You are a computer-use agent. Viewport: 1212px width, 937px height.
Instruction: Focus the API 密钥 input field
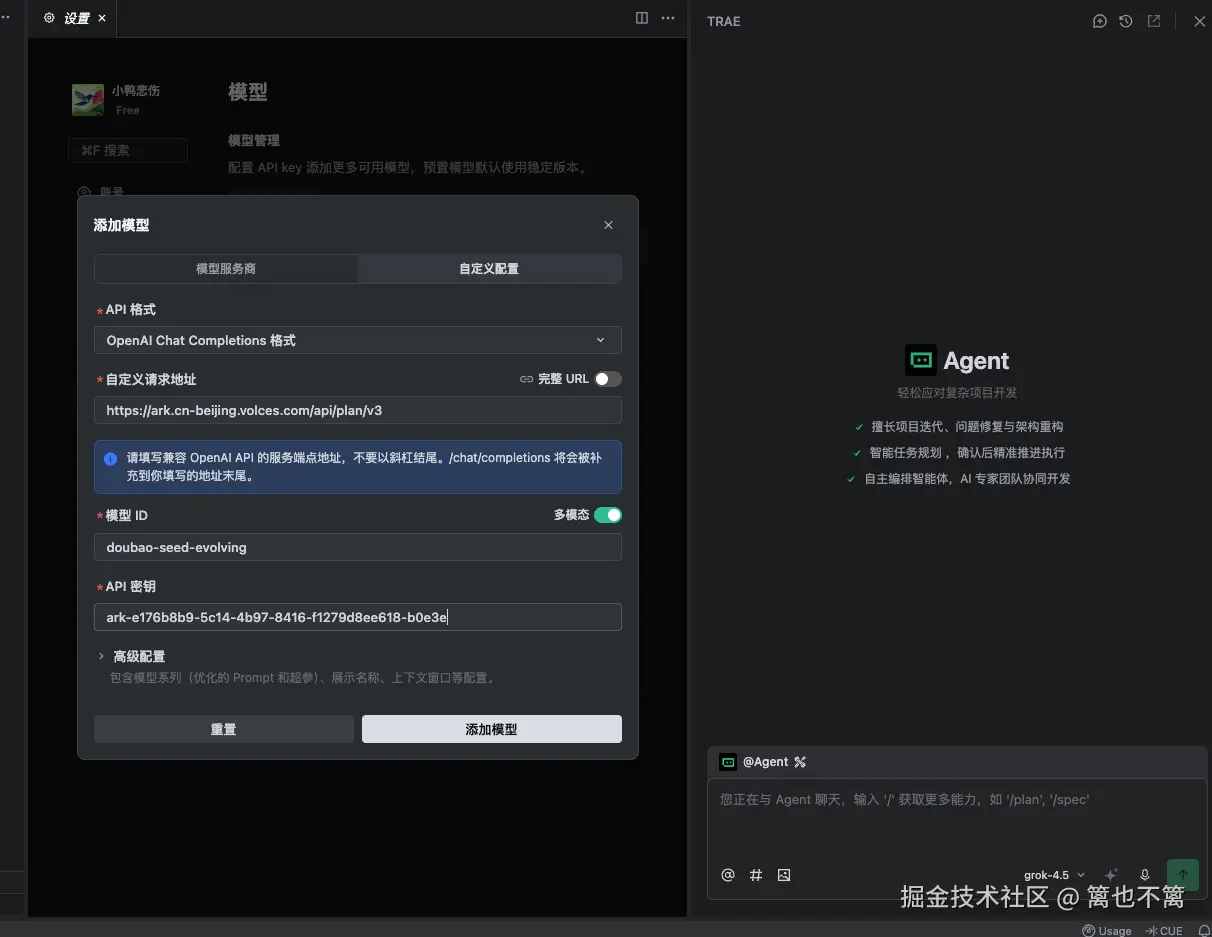(x=358, y=617)
